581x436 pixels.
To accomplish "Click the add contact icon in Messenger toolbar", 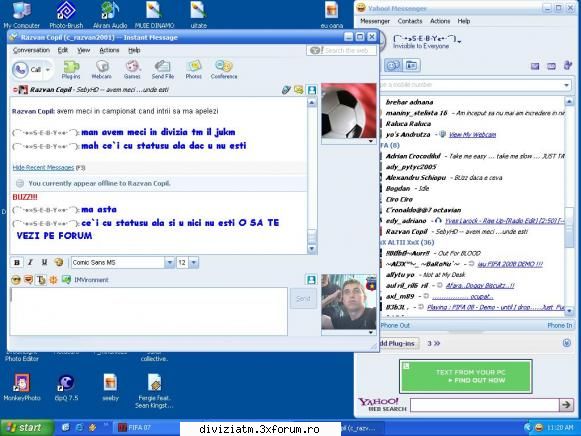I will pos(567,66).
